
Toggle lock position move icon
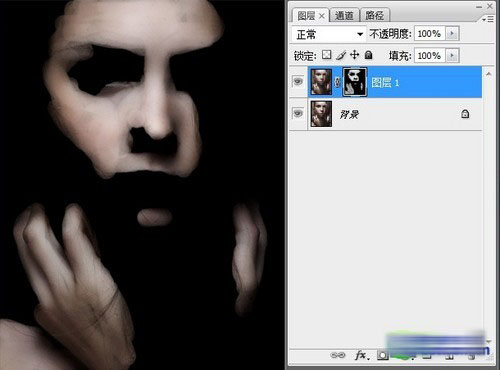[x=354, y=55]
